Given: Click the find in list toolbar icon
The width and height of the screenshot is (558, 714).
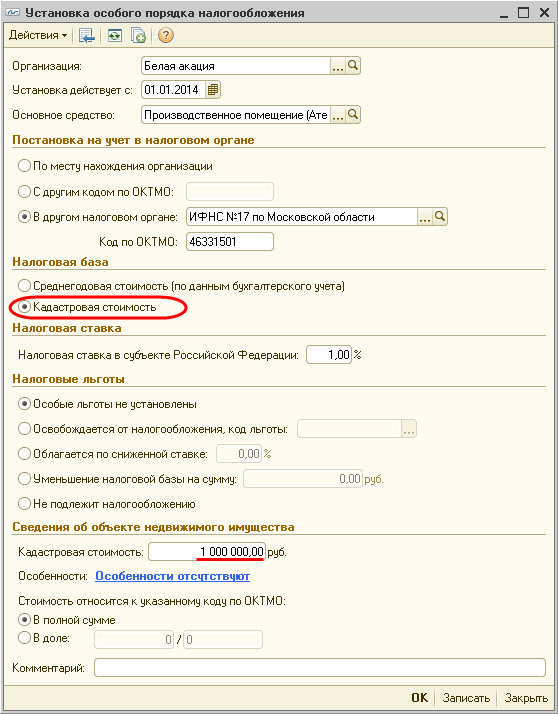Looking at the screenshot, I should tap(86, 36).
